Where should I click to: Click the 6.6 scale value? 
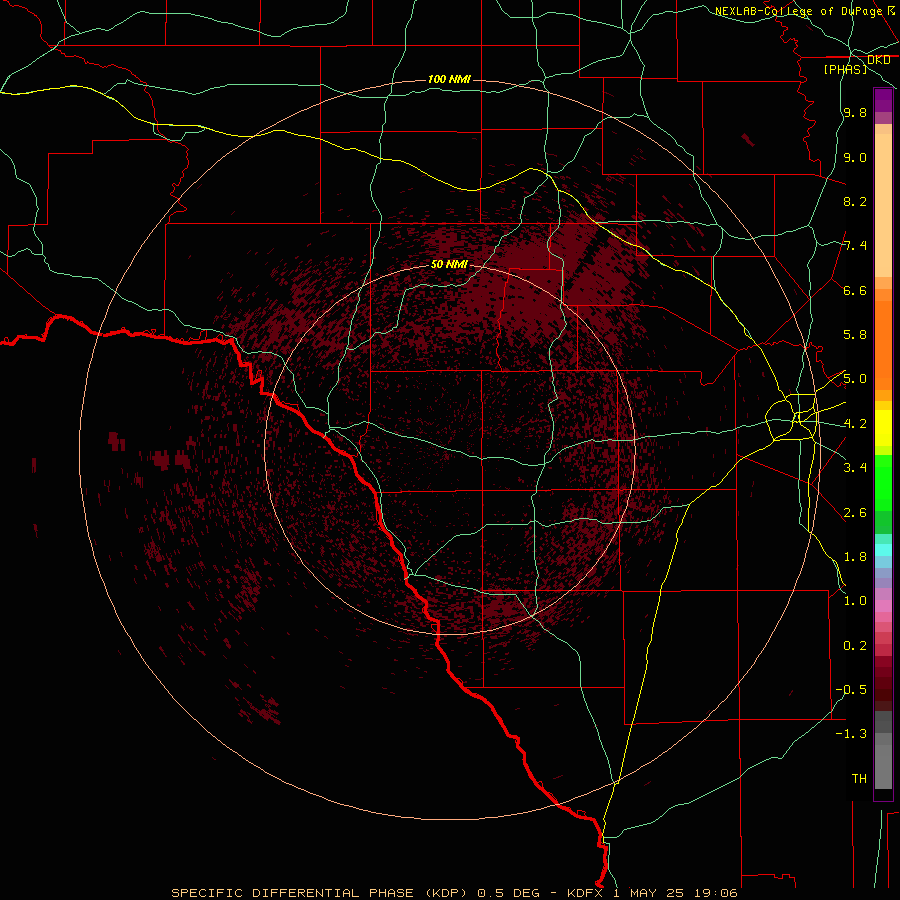tap(855, 290)
